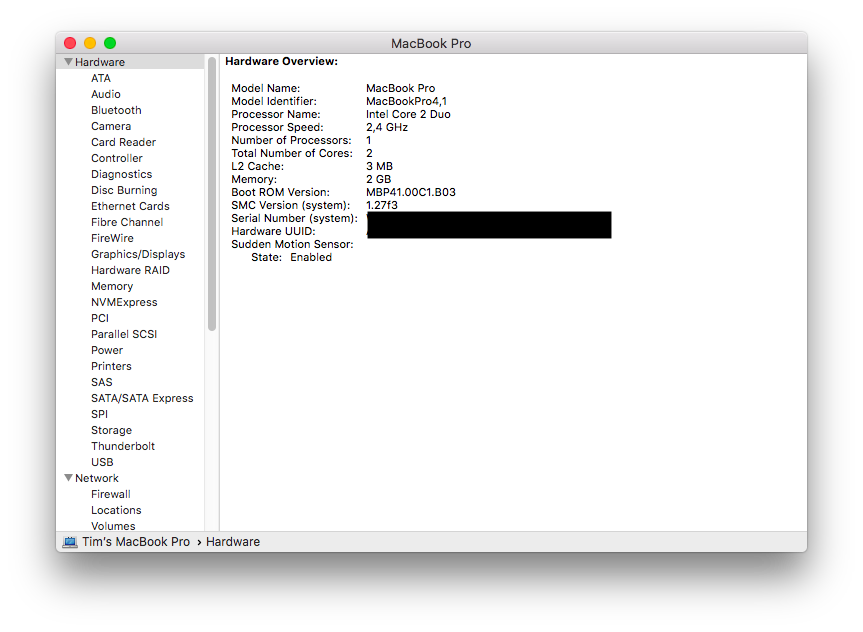
Task: Select SATA/SATA Express in the sidebar
Action: point(142,397)
